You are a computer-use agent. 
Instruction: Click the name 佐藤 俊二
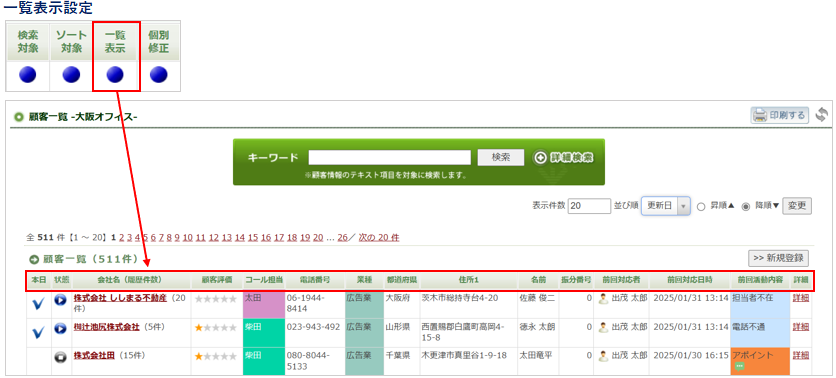coord(537,298)
